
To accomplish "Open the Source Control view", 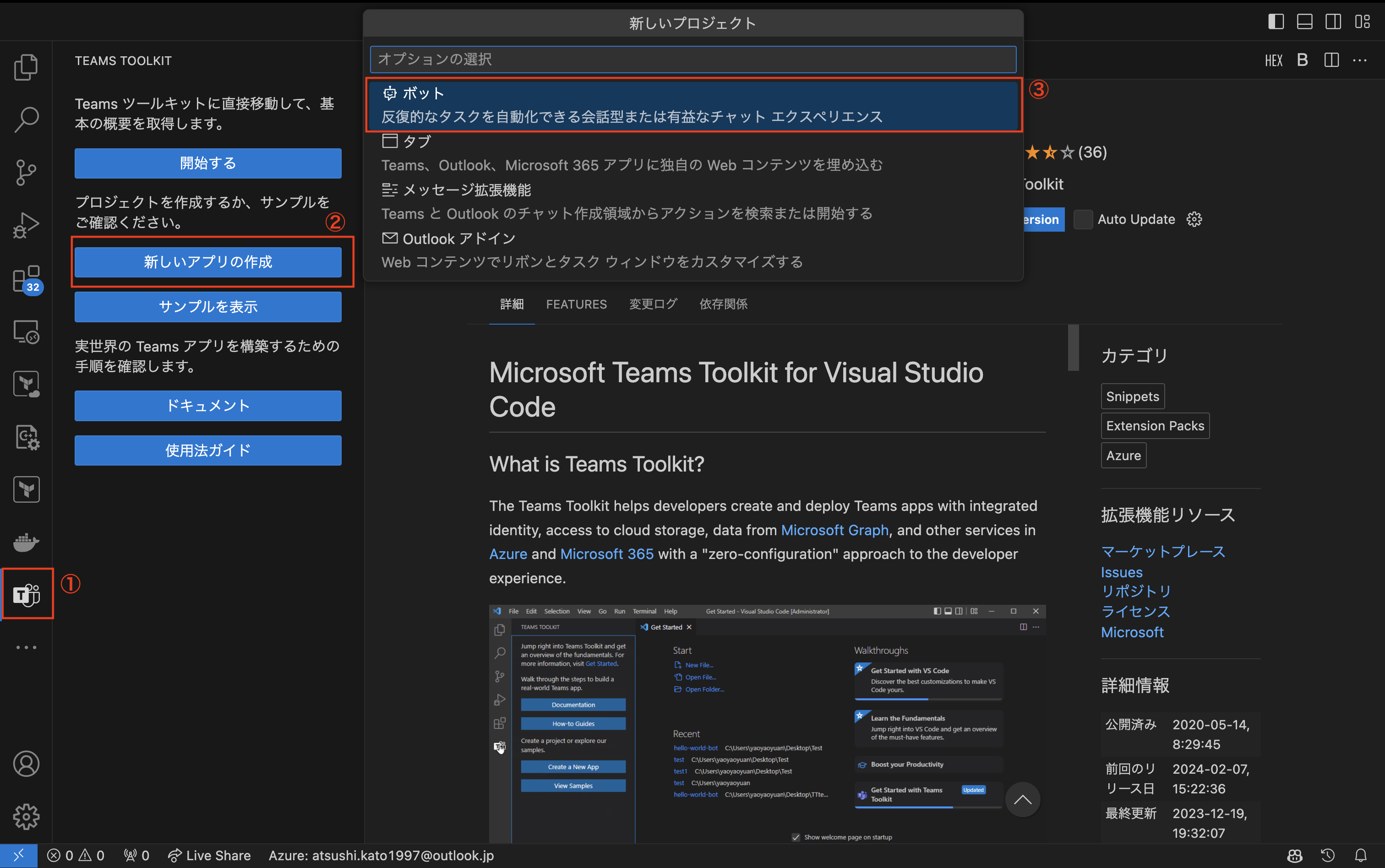I will pyautogui.click(x=26, y=172).
